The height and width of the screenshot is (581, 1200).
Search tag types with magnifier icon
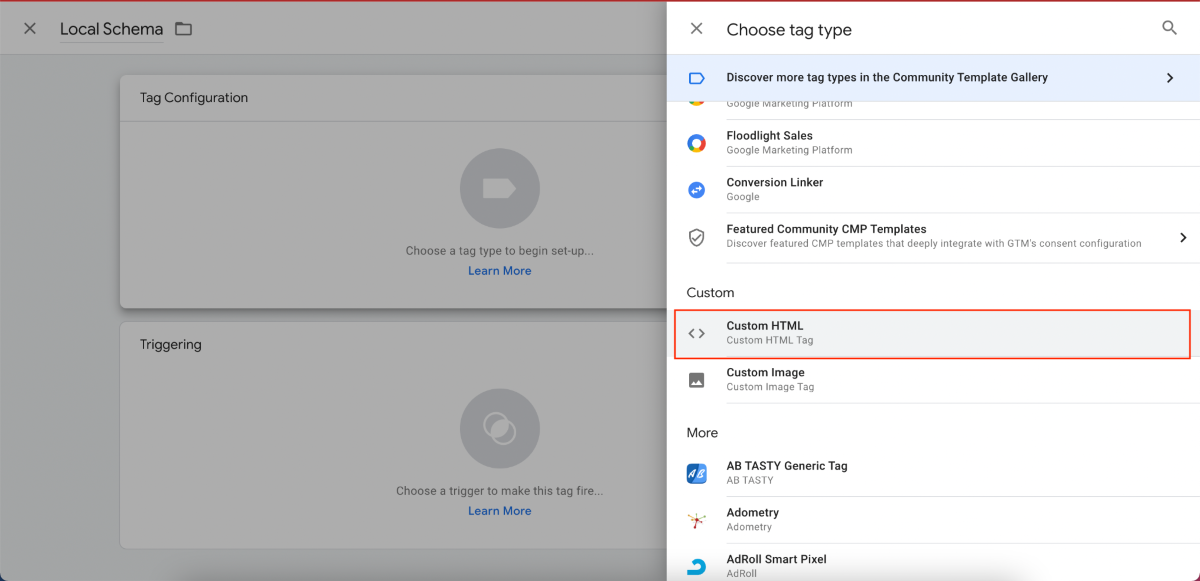(x=1169, y=28)
